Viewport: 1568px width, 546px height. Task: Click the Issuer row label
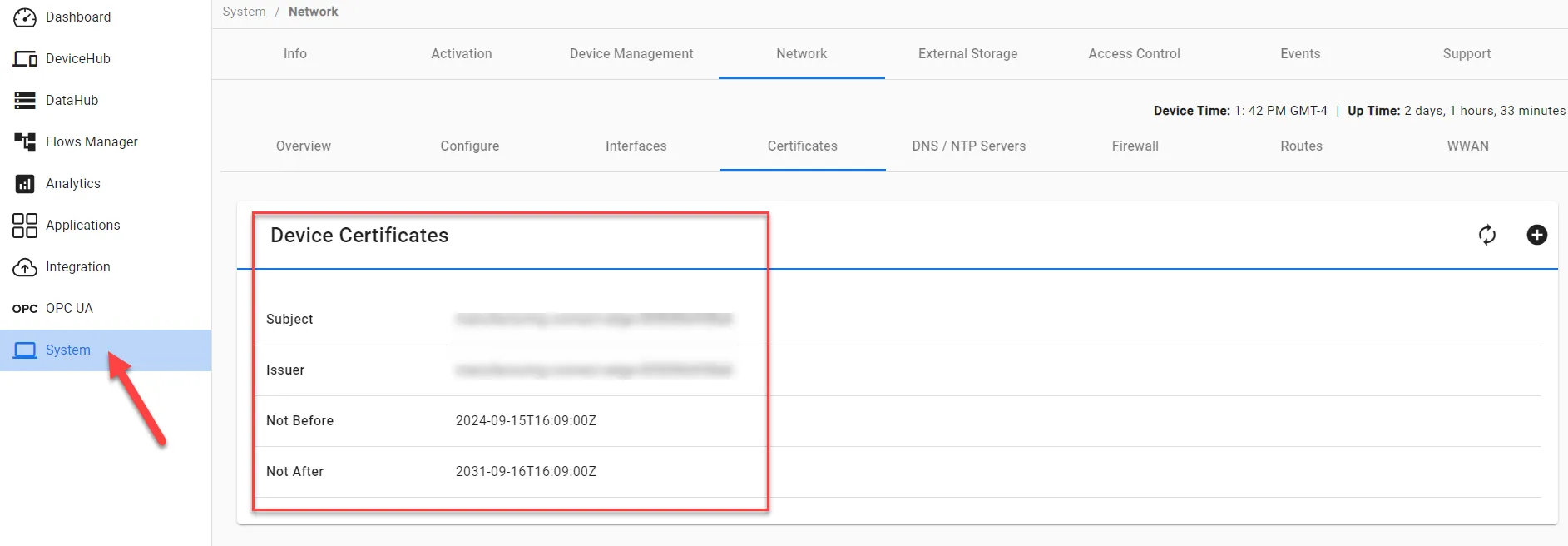[x=285, y=370]
